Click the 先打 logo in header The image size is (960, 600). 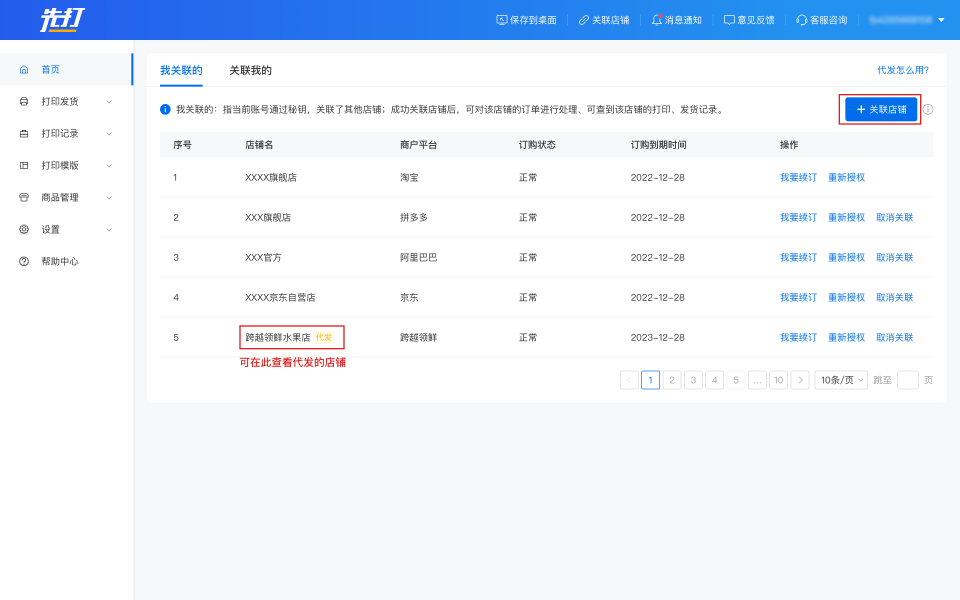click(61, 19)
